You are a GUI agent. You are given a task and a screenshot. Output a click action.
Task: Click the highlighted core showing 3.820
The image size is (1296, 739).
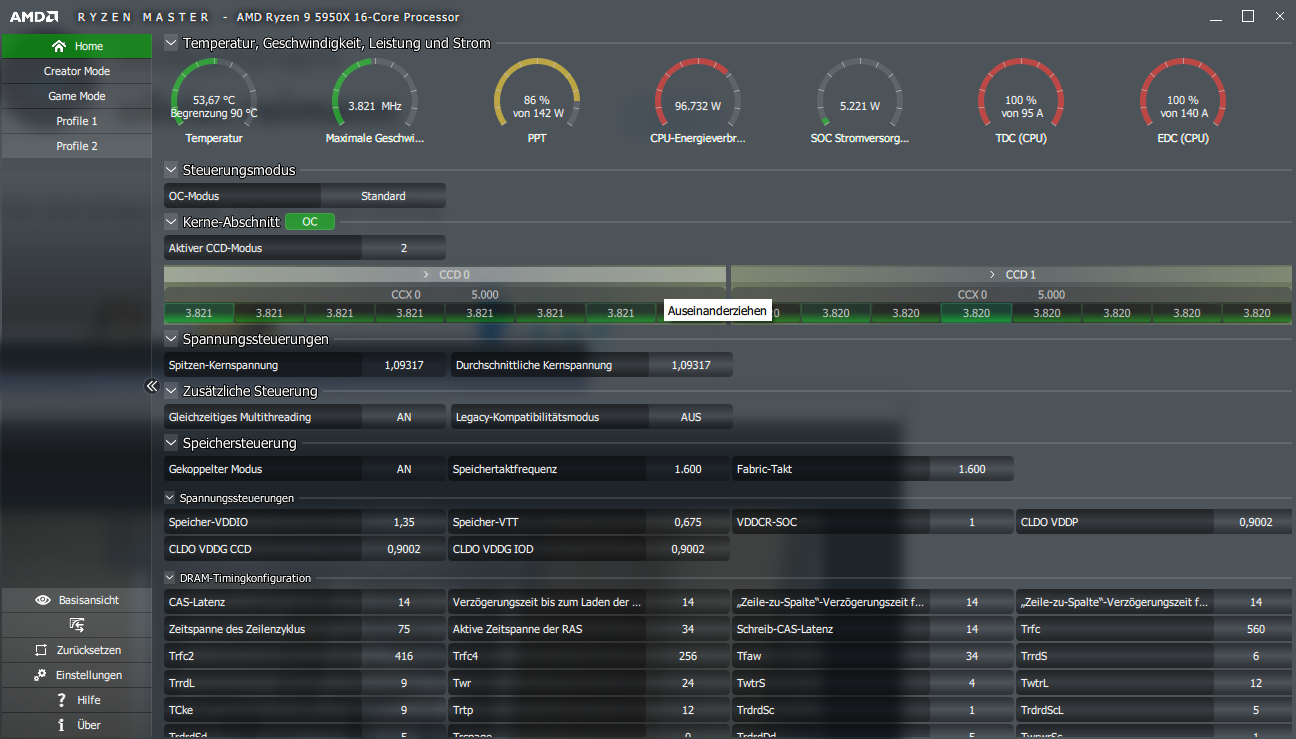[x=976, y=313]
